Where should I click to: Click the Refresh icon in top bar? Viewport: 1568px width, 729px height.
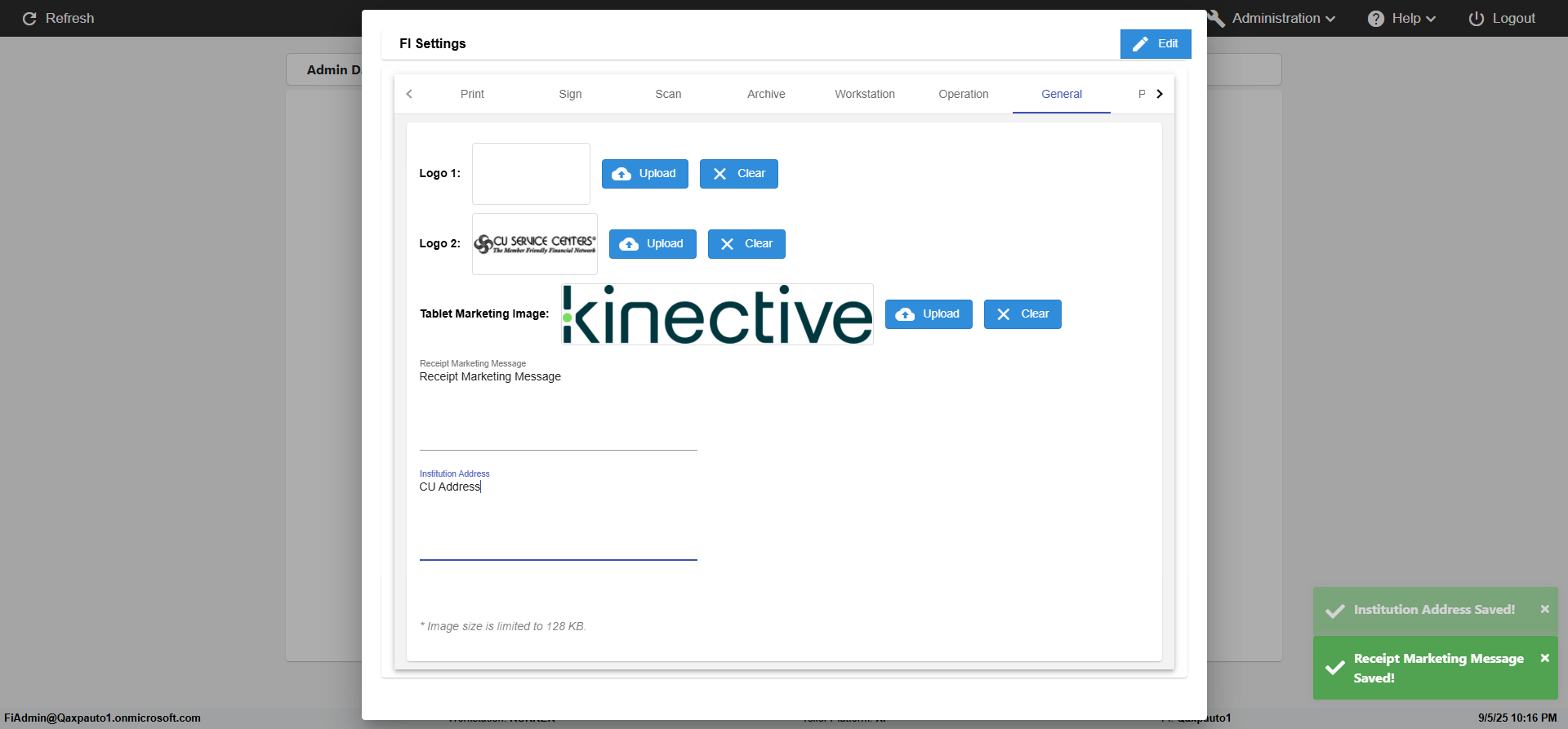pyautogui.click(x=29, y=19)
